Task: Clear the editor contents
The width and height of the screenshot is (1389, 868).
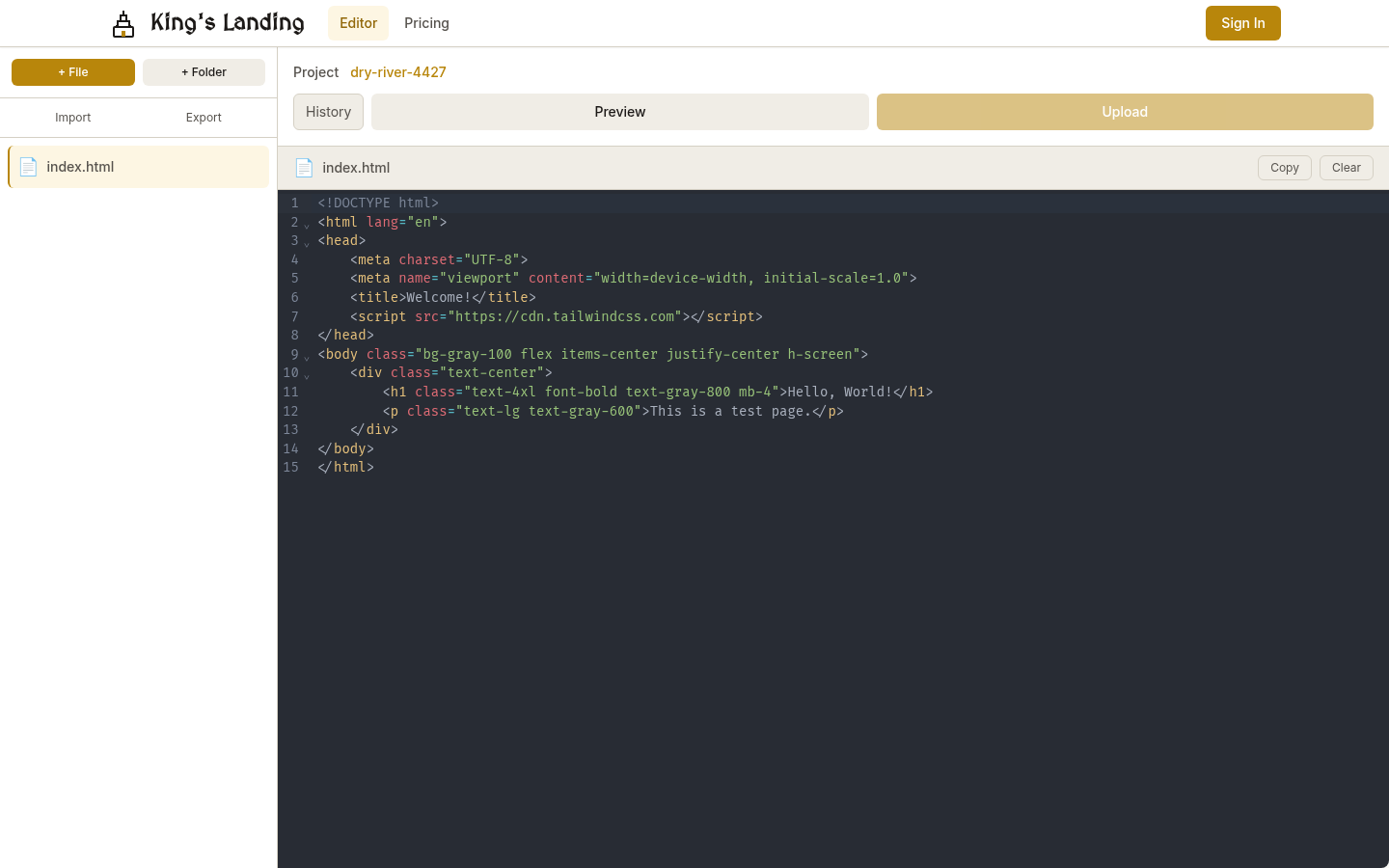Action: (1347, 168)
